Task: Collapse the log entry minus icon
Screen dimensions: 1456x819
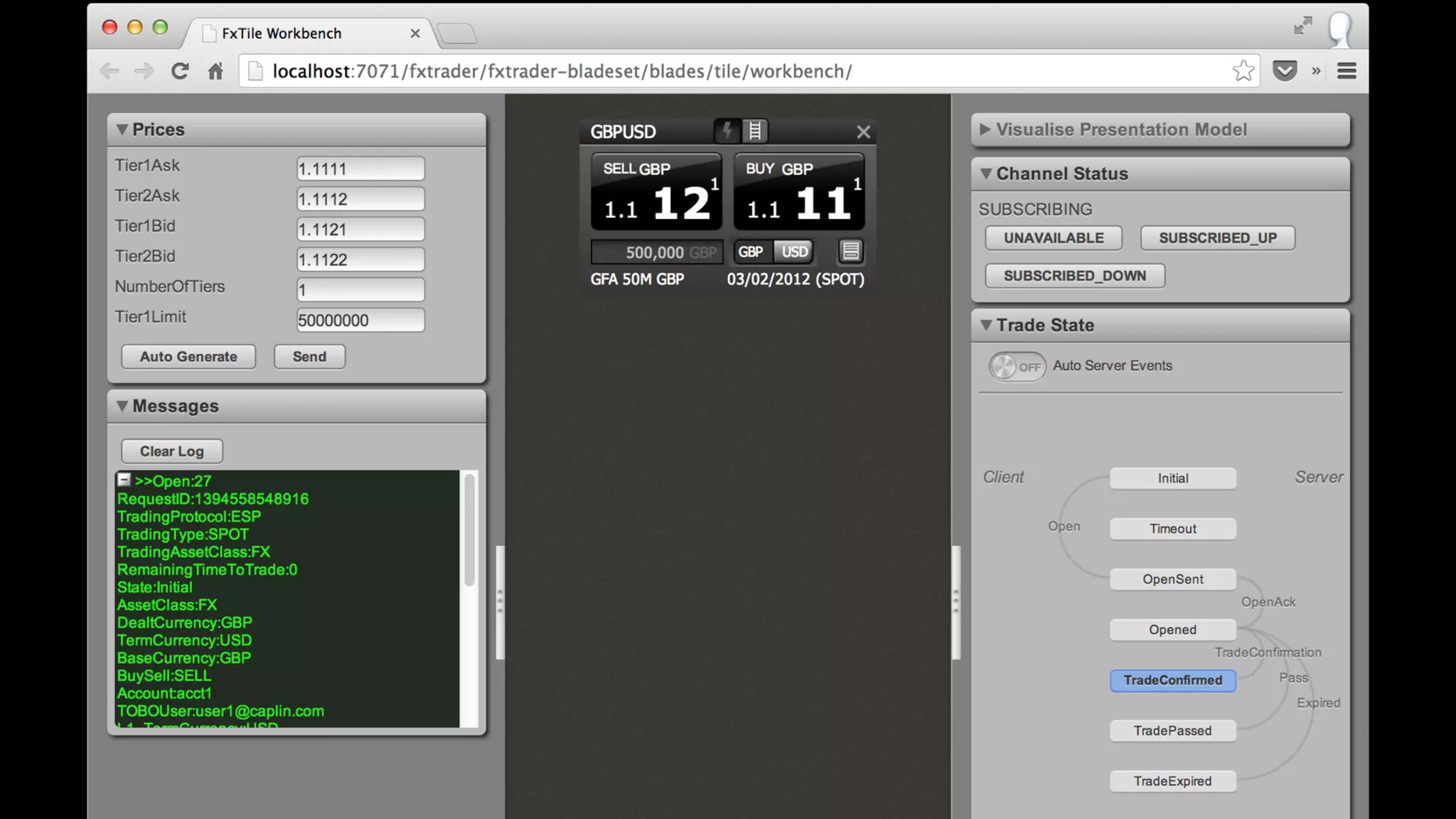Action: (124, 480)
